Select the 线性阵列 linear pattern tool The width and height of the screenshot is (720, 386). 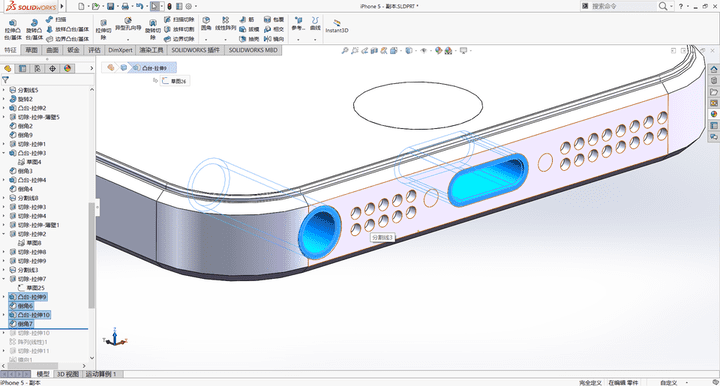[225, 24]
